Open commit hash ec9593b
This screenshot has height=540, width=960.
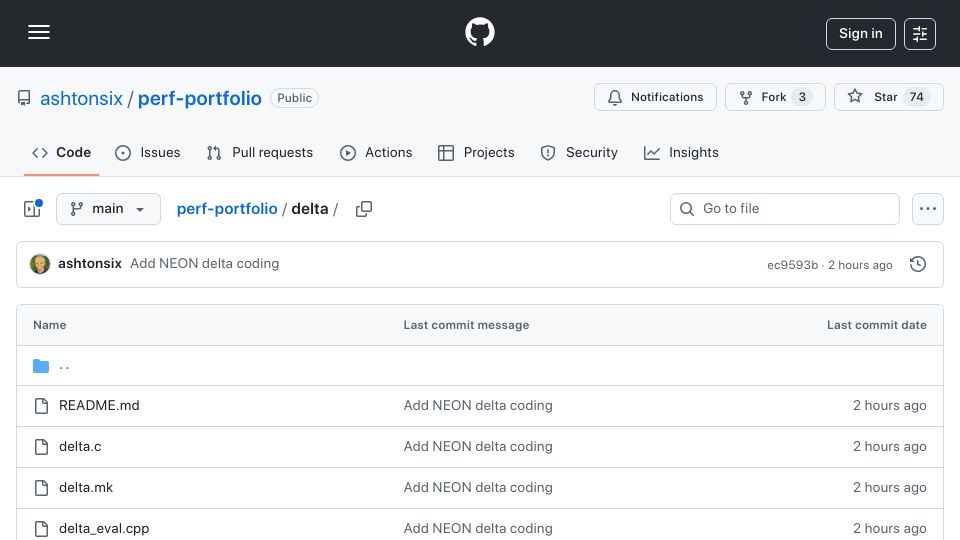coord(792,264)
